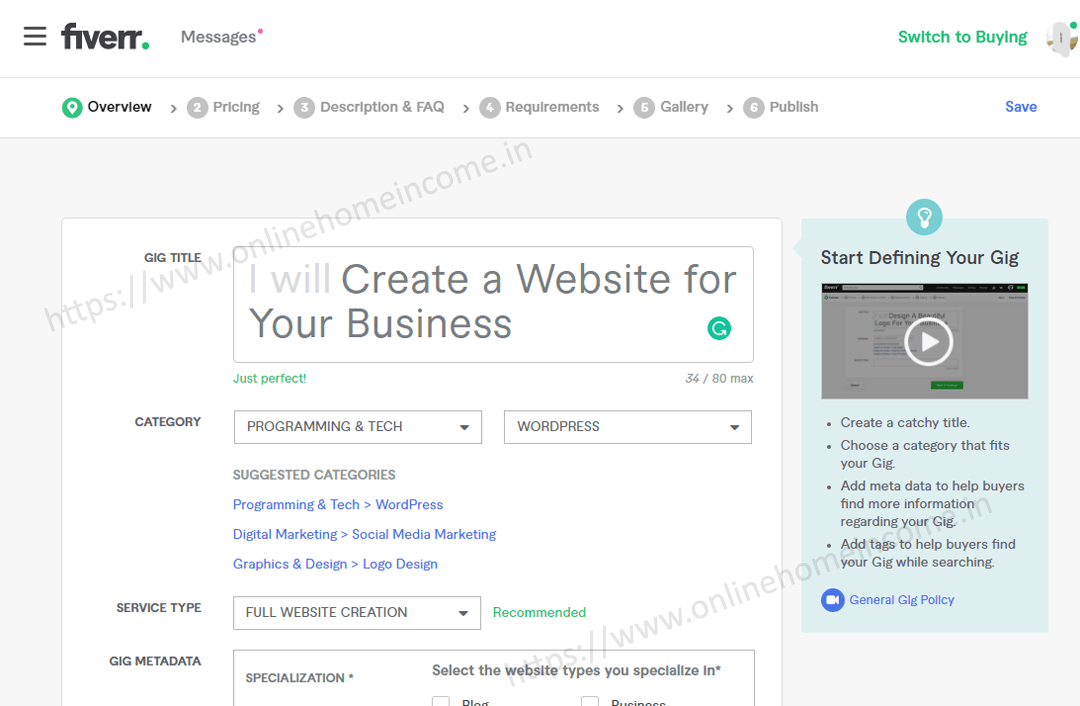Select suggested category Programming & Tech > WordPress
Viewport: 1080px width, 706px height.
pyautogui.click(x=338, y=505)
